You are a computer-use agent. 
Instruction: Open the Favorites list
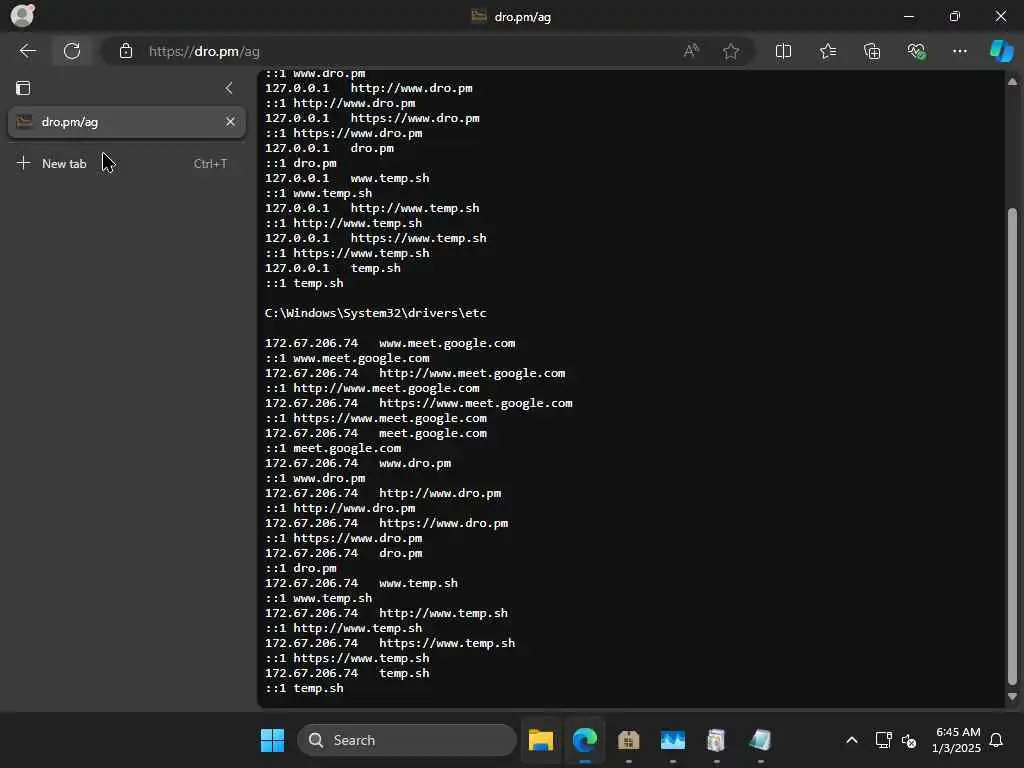click(827, 51)
